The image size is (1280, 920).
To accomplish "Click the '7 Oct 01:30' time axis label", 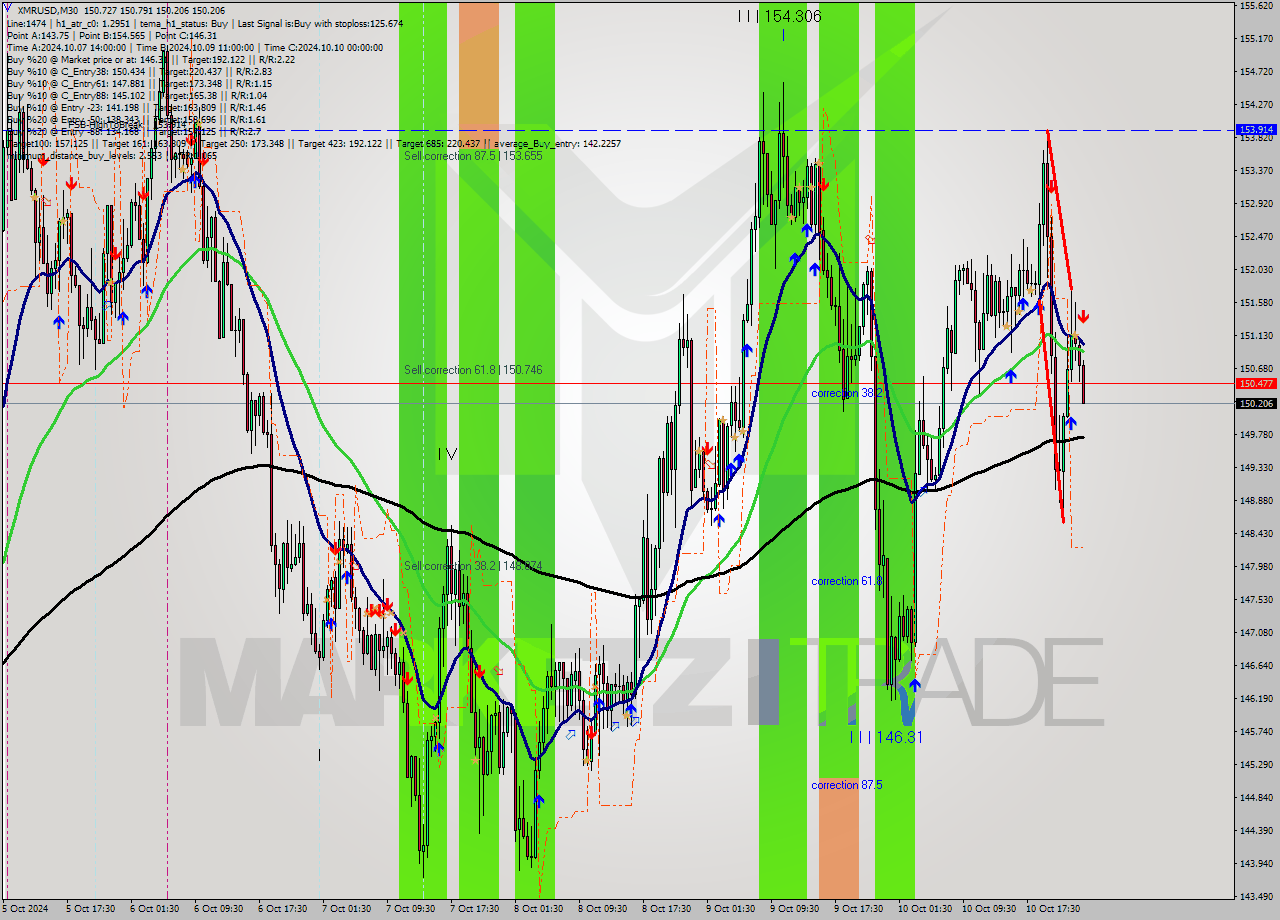I will click(x=345, y=909).
